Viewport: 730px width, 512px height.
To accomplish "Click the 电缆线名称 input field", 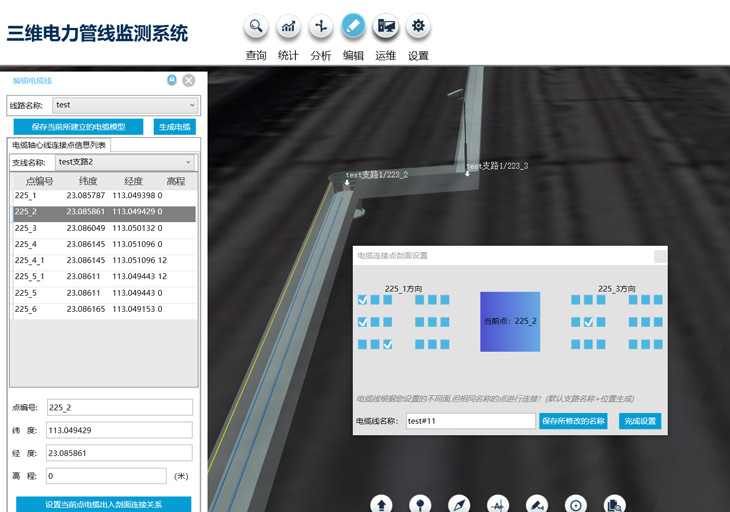I will coord(471,421).
